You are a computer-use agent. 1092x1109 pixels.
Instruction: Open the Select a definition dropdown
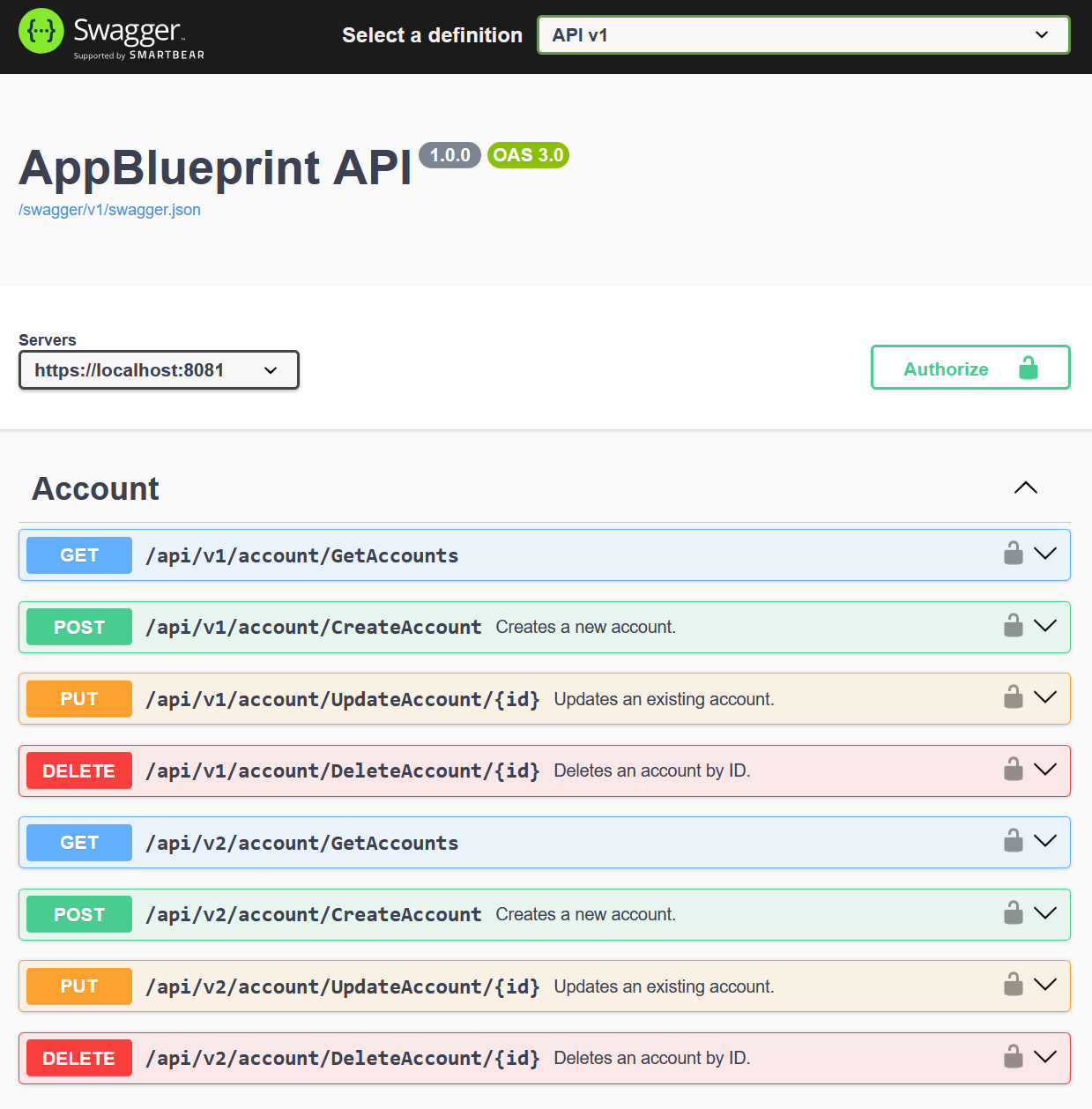tap(803, 35)
